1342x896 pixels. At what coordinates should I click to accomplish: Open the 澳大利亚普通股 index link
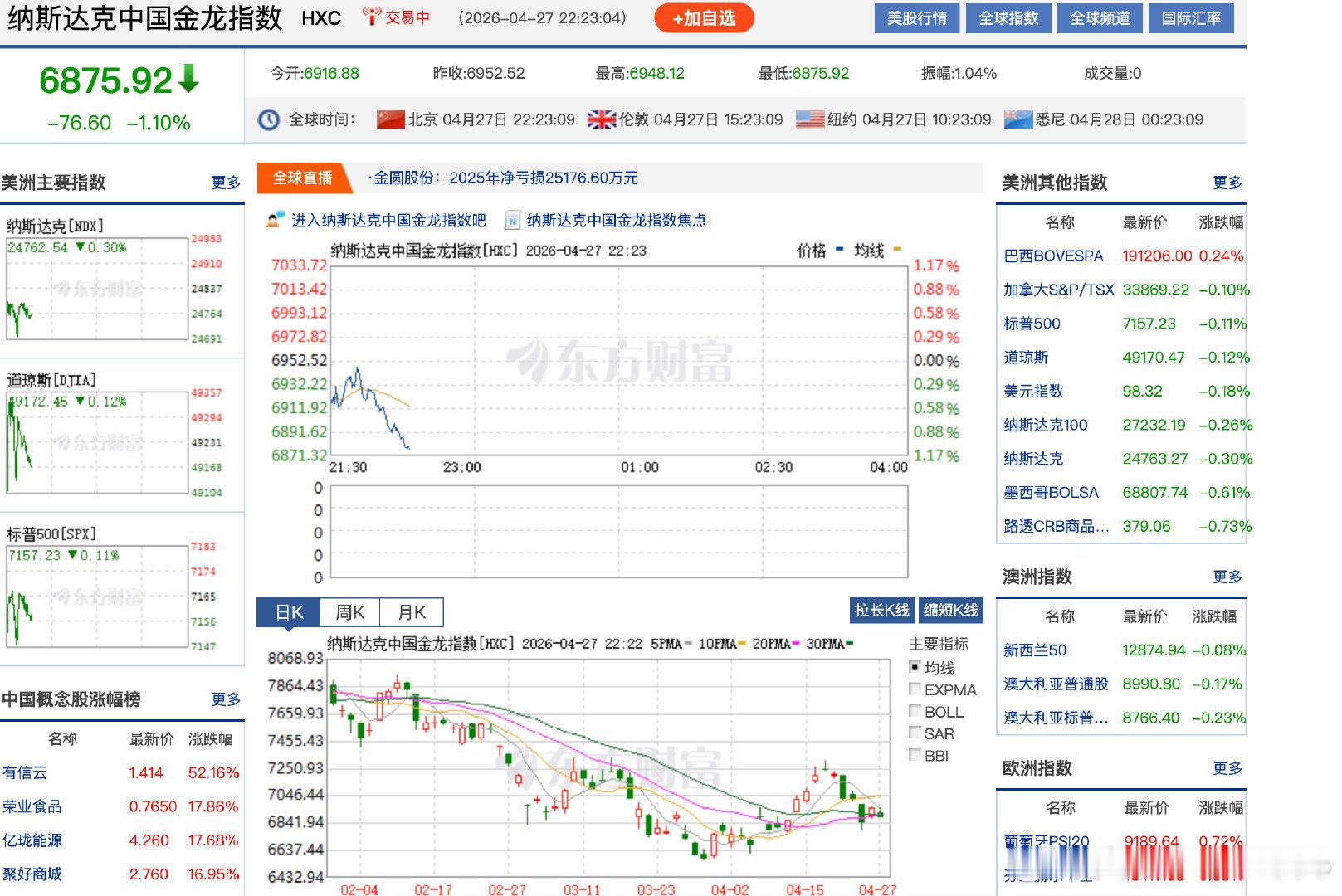click(x=1056, y=684)
